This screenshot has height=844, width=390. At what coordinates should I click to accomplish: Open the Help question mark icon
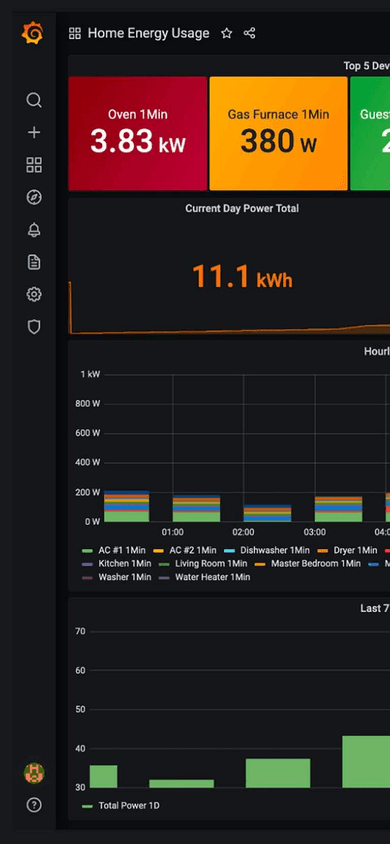coord(34,805)
